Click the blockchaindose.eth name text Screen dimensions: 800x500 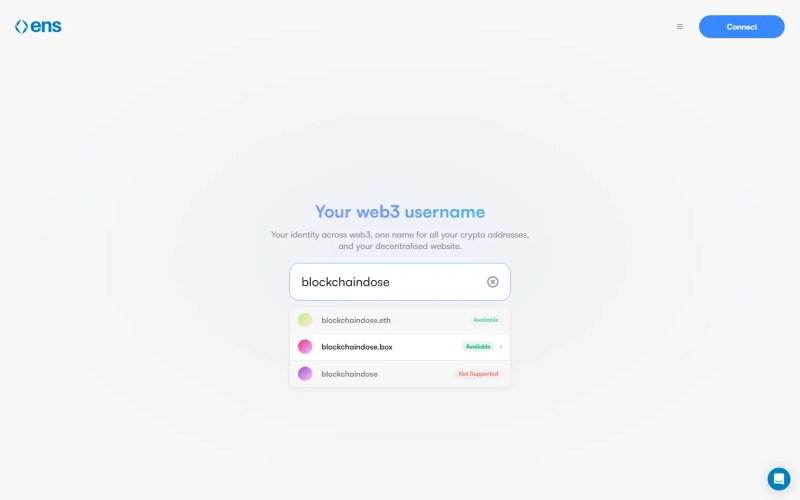pos(356,320)
